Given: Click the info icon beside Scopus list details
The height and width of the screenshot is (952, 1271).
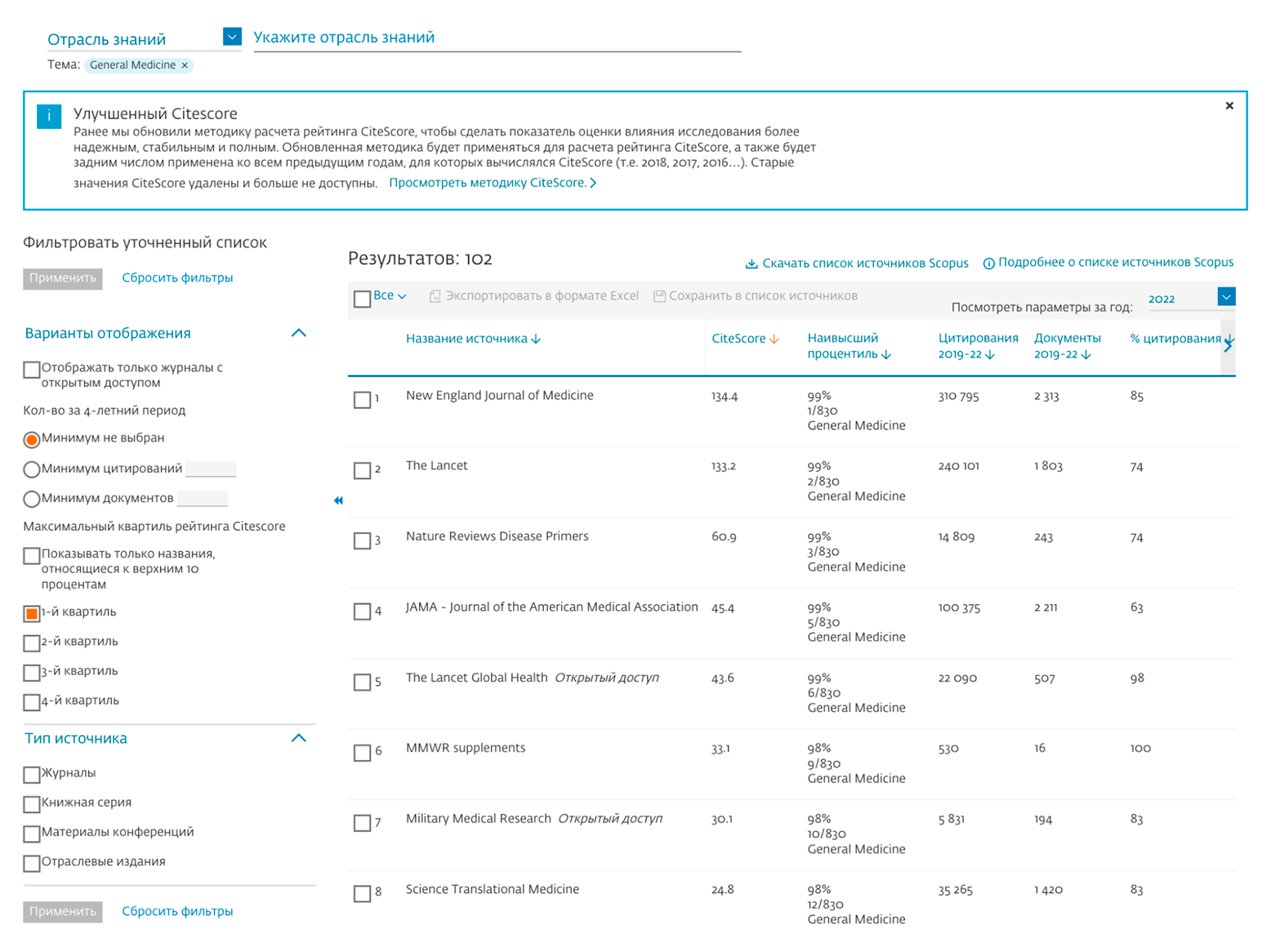Looking at the screenshot, I should 988,263.
